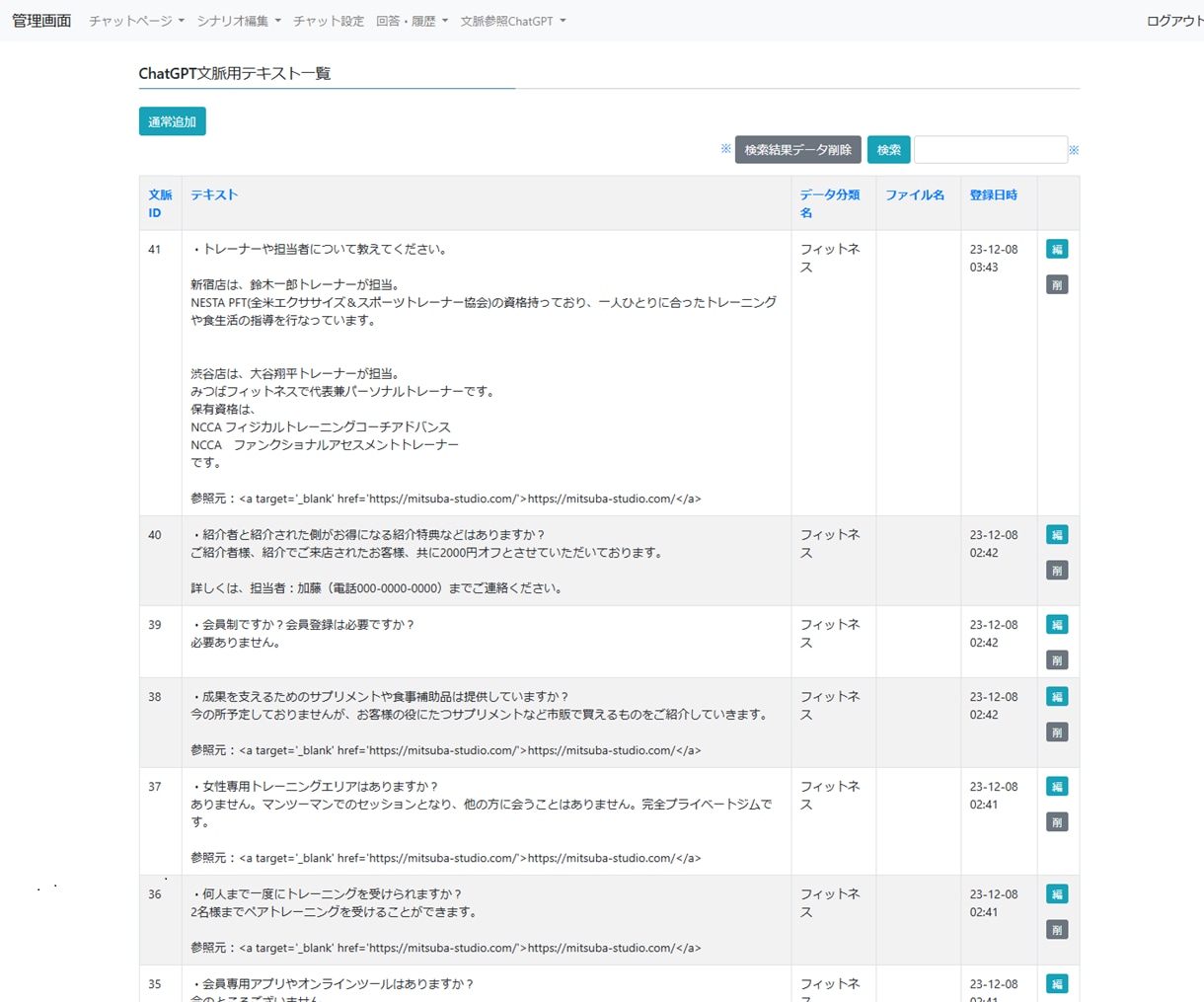The width and height of the screenshot is (1204, 1002).
Task: Focus the search text input field
Action: 991,150
